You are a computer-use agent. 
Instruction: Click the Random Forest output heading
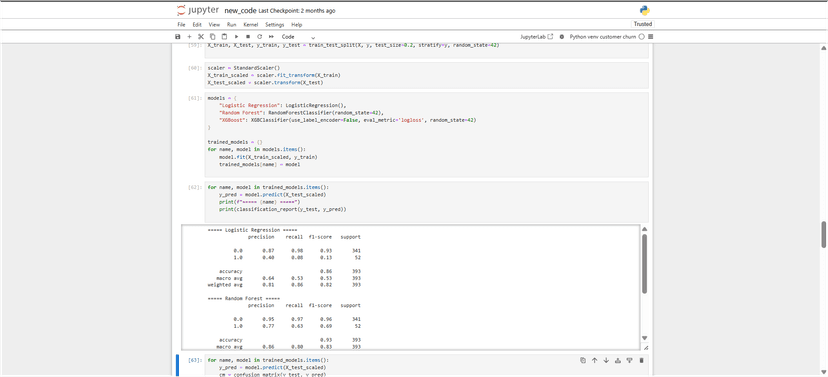[x=244, y=299]
